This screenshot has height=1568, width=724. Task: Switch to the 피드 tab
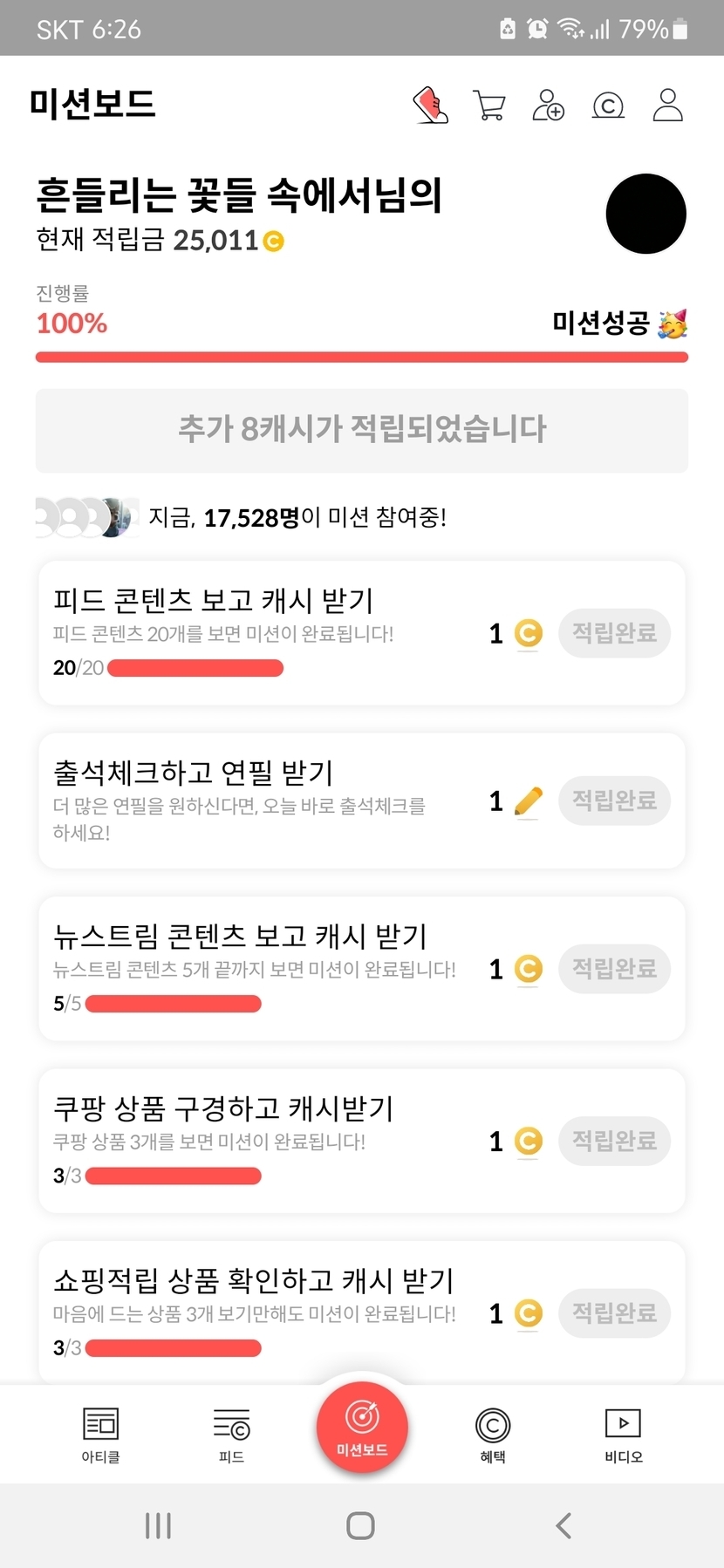click(x=231, y=1433)
